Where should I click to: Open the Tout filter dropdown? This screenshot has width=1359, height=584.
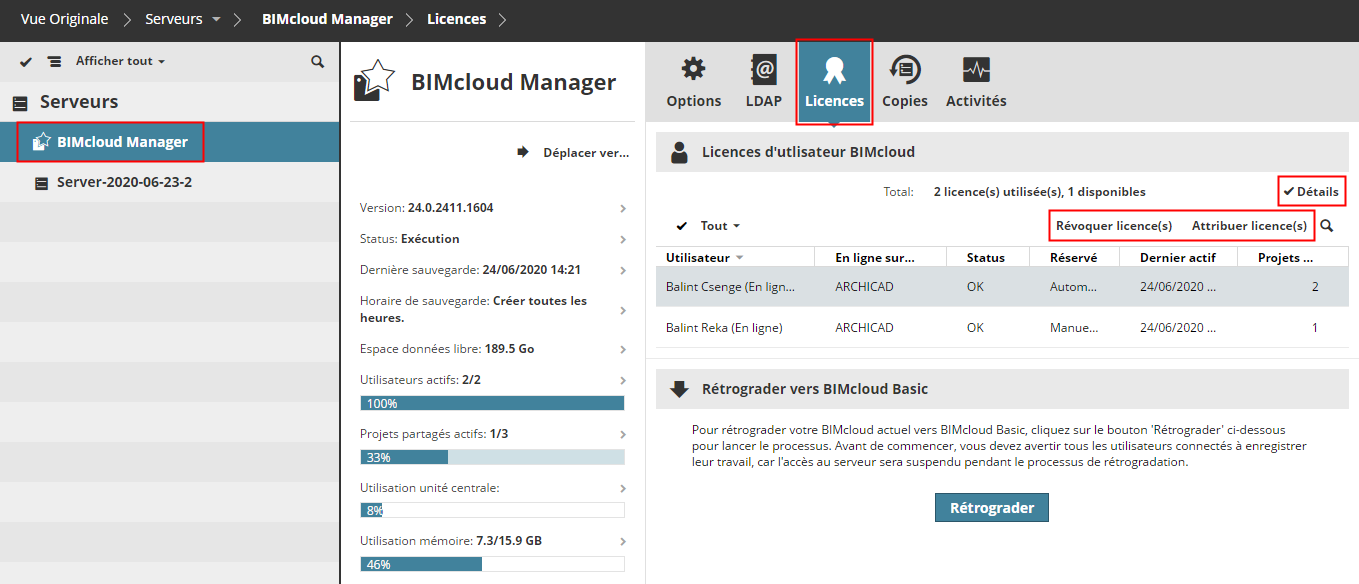pyautogui.click(x=720, y=226)
